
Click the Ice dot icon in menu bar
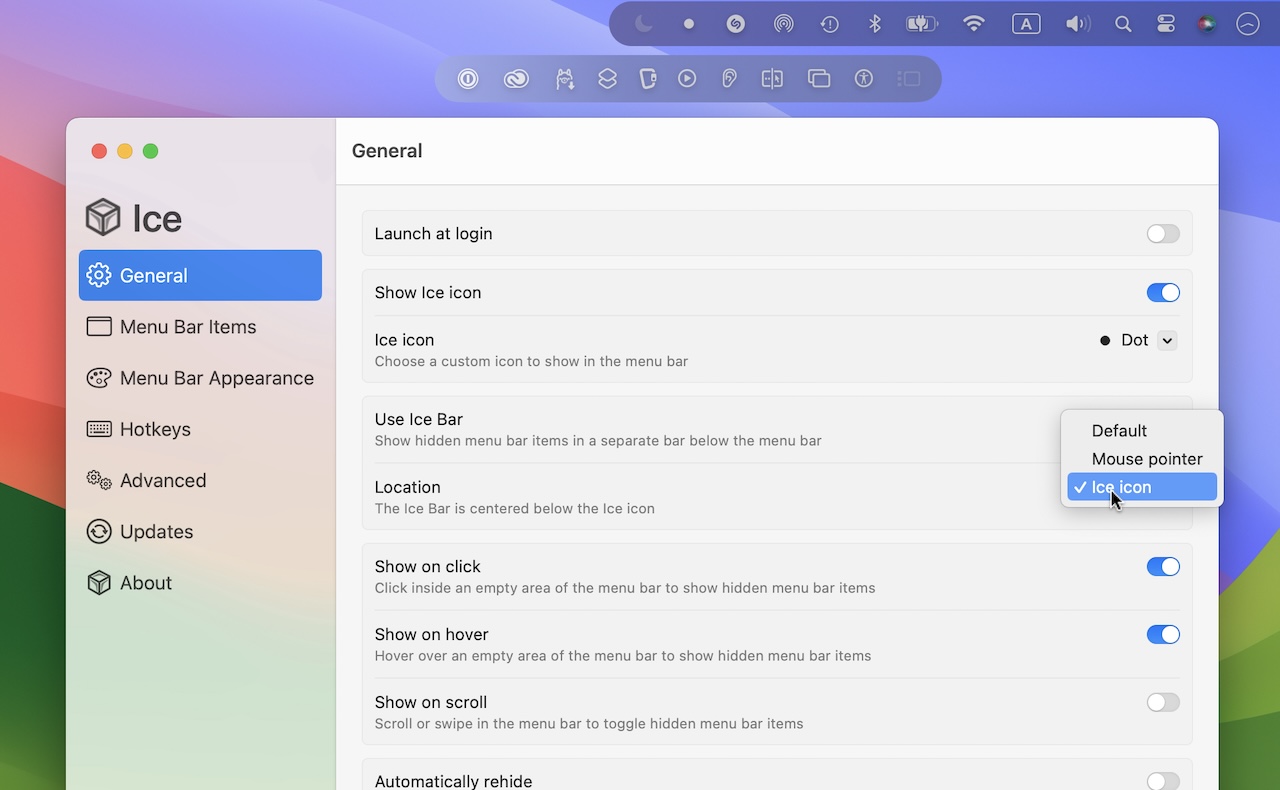click(x=689, y=24)
